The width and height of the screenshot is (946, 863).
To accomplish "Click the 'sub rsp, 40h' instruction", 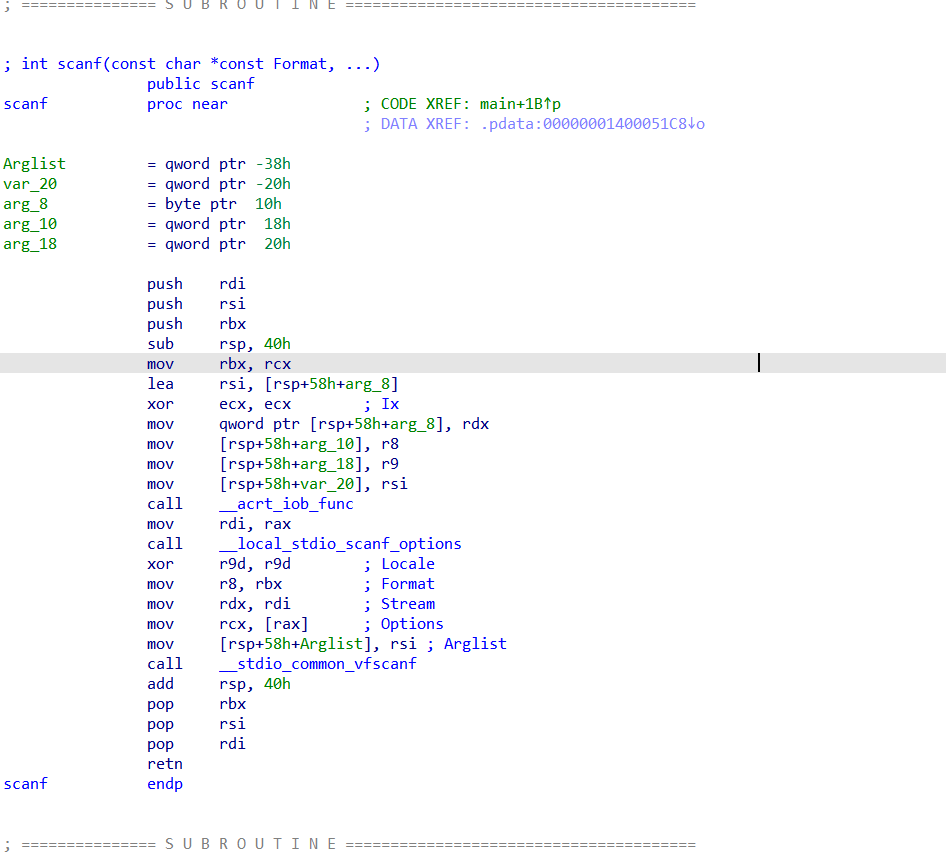I will 219,343.
